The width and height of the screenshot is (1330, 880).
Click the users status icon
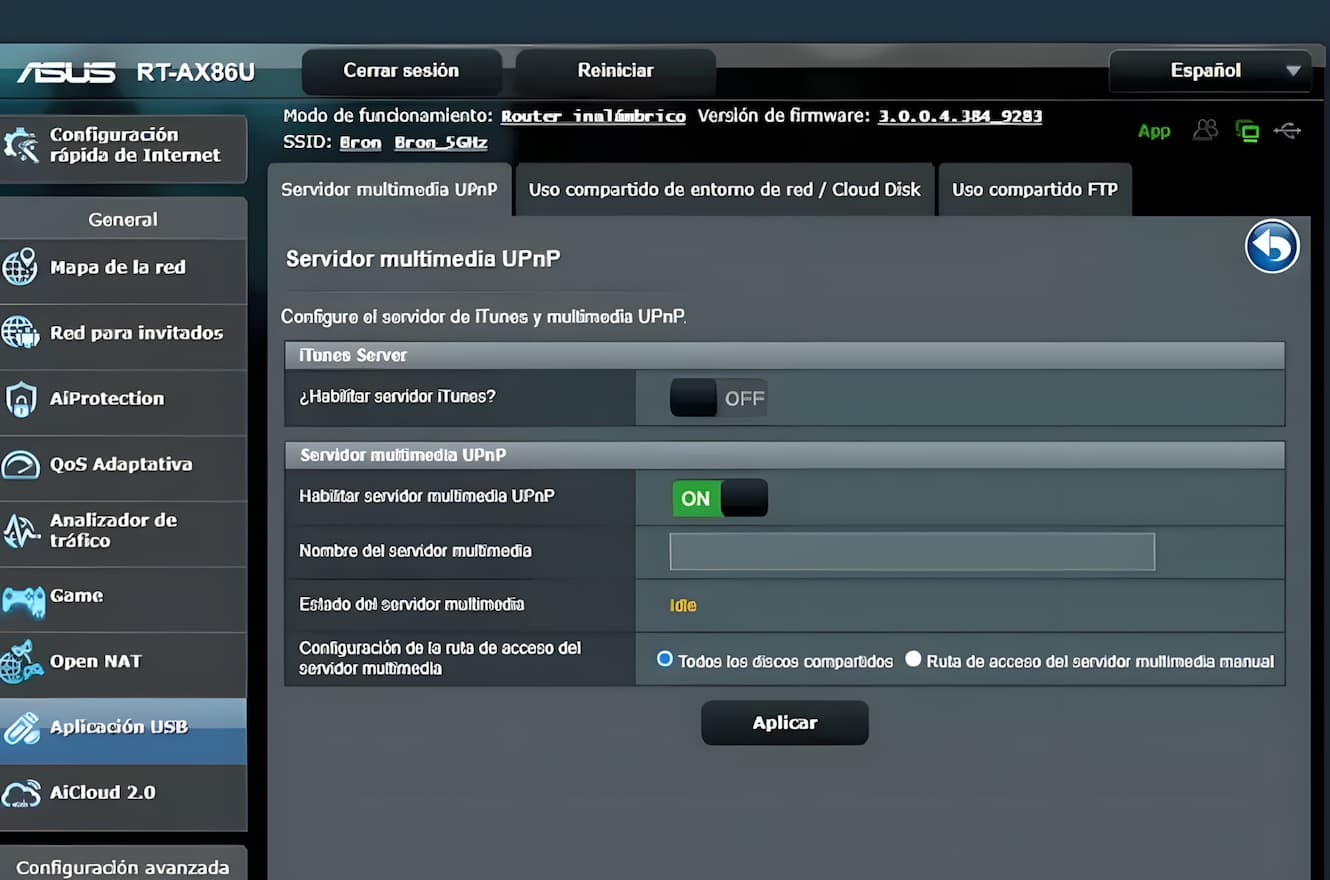click(1206, 130)
